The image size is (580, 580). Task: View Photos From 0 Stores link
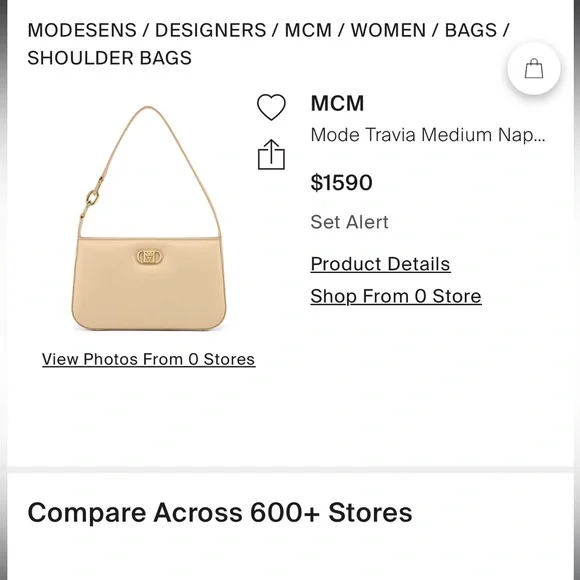tap(149, 359)
